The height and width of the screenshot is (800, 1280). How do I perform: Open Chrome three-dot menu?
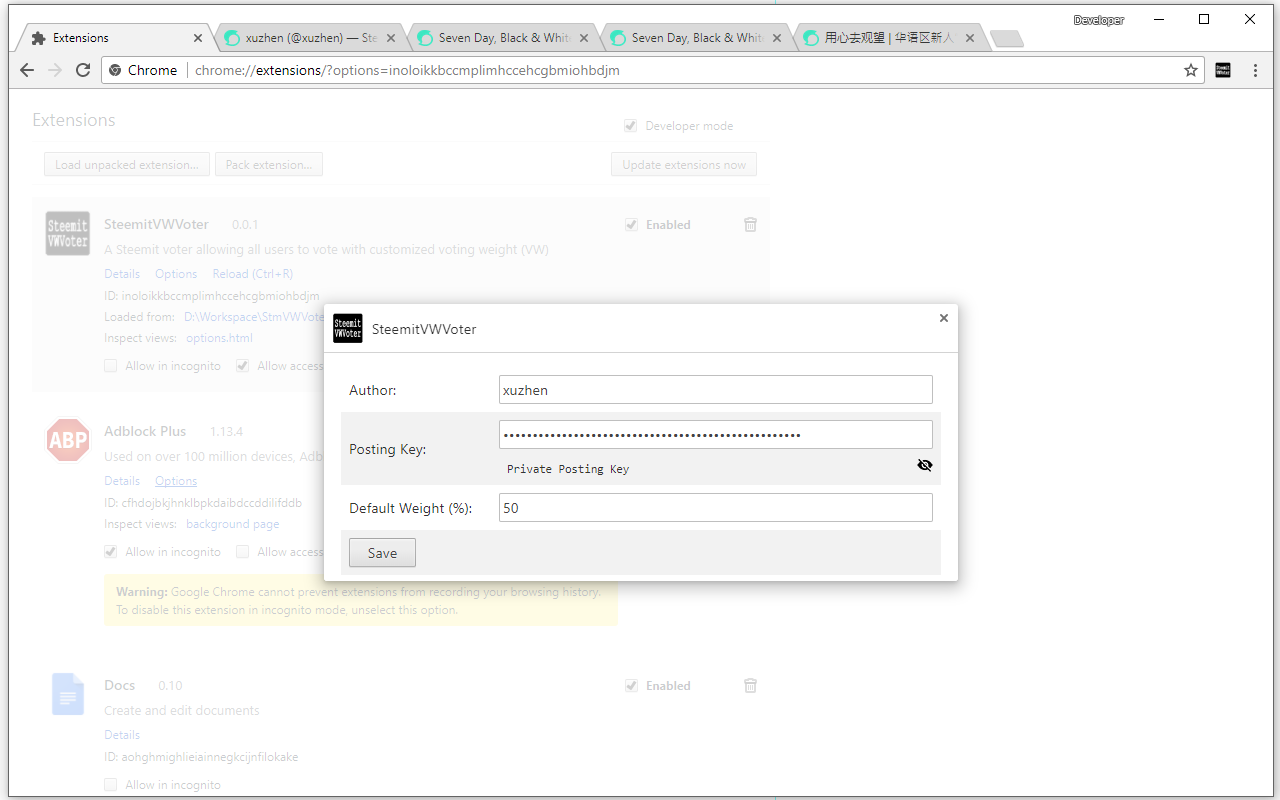click(1256, 70)
